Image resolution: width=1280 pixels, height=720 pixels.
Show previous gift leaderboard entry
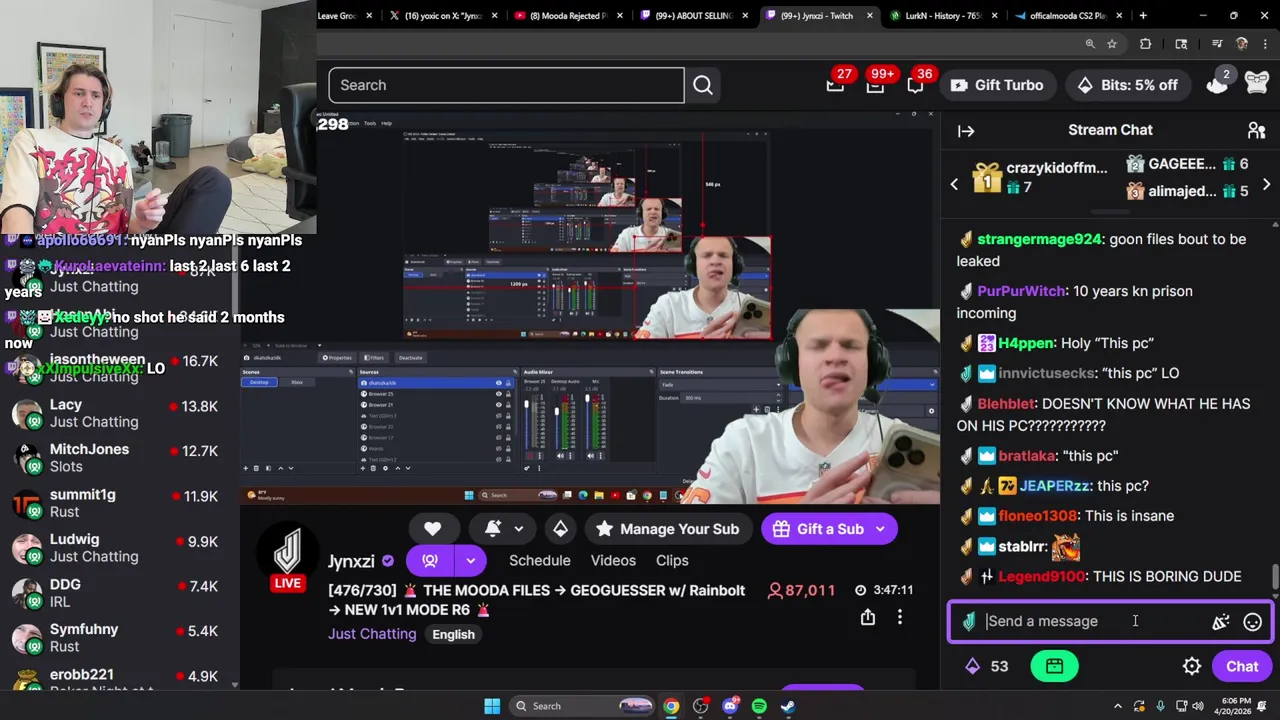point(954,185)
